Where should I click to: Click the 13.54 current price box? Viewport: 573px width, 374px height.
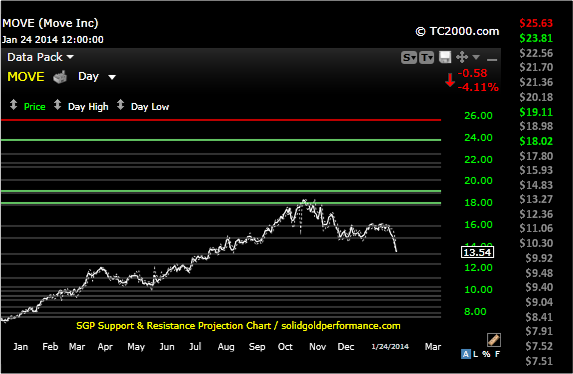(x=477, y=252)
